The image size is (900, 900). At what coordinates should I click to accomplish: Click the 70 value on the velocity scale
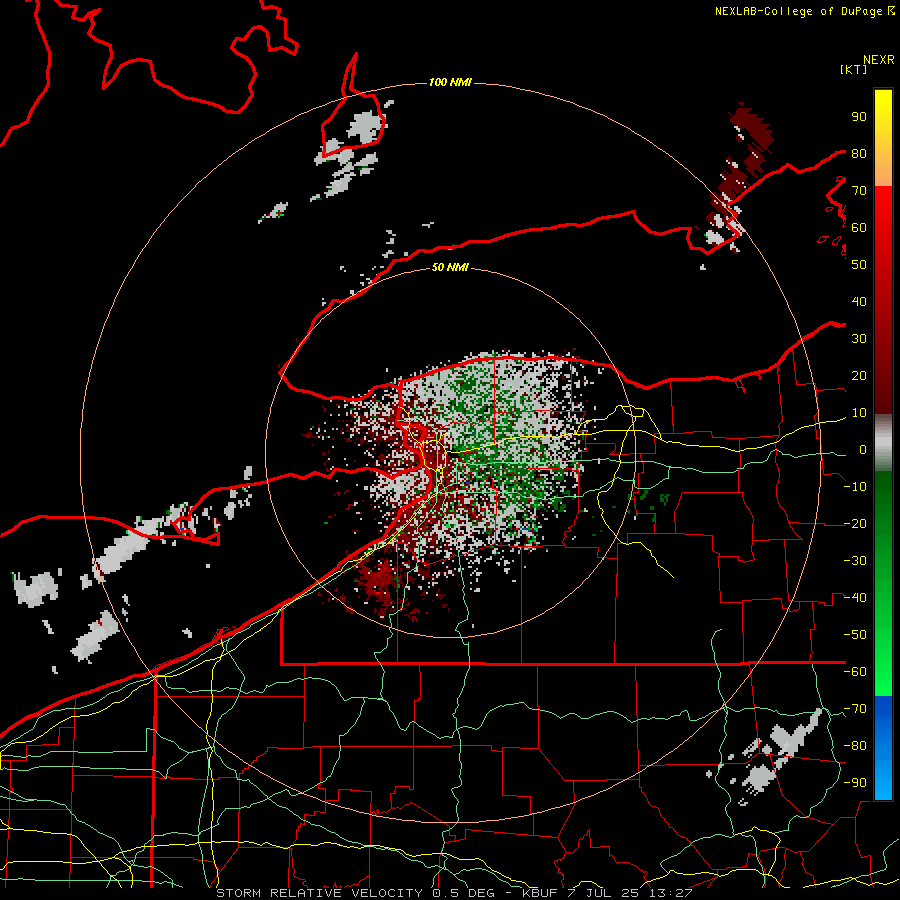pyautogui.click(x=859, y=191)
